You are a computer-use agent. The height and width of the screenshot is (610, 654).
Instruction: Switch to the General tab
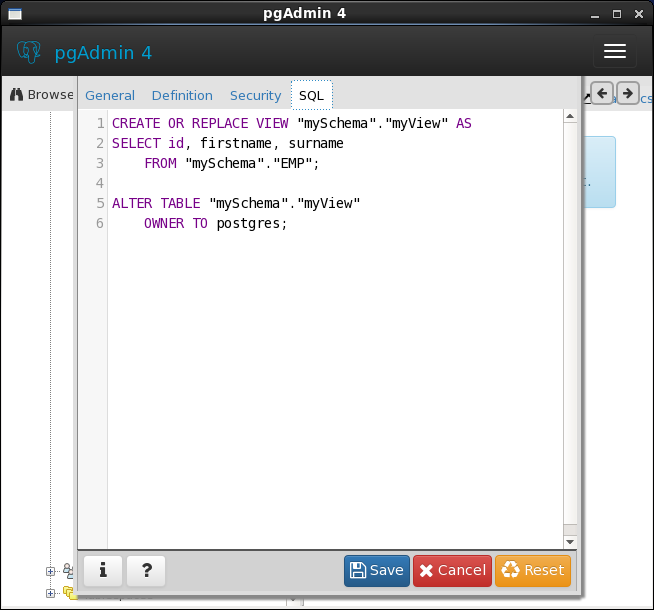[110, 95]
